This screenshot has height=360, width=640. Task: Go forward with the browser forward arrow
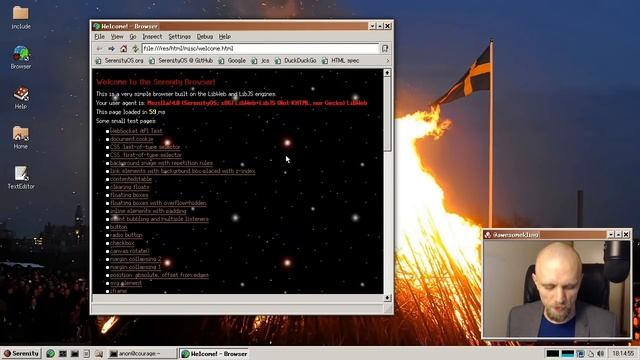pyautogui.click(x=111, y=49)
